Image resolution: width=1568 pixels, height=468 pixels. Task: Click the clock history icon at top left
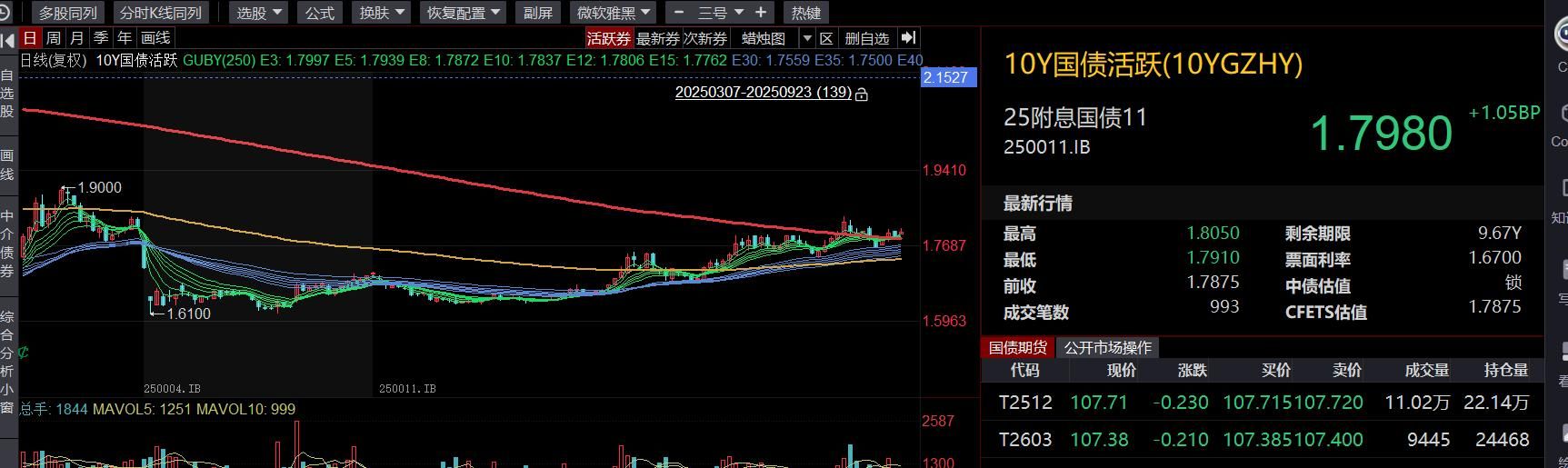click(x=5, y=13)
